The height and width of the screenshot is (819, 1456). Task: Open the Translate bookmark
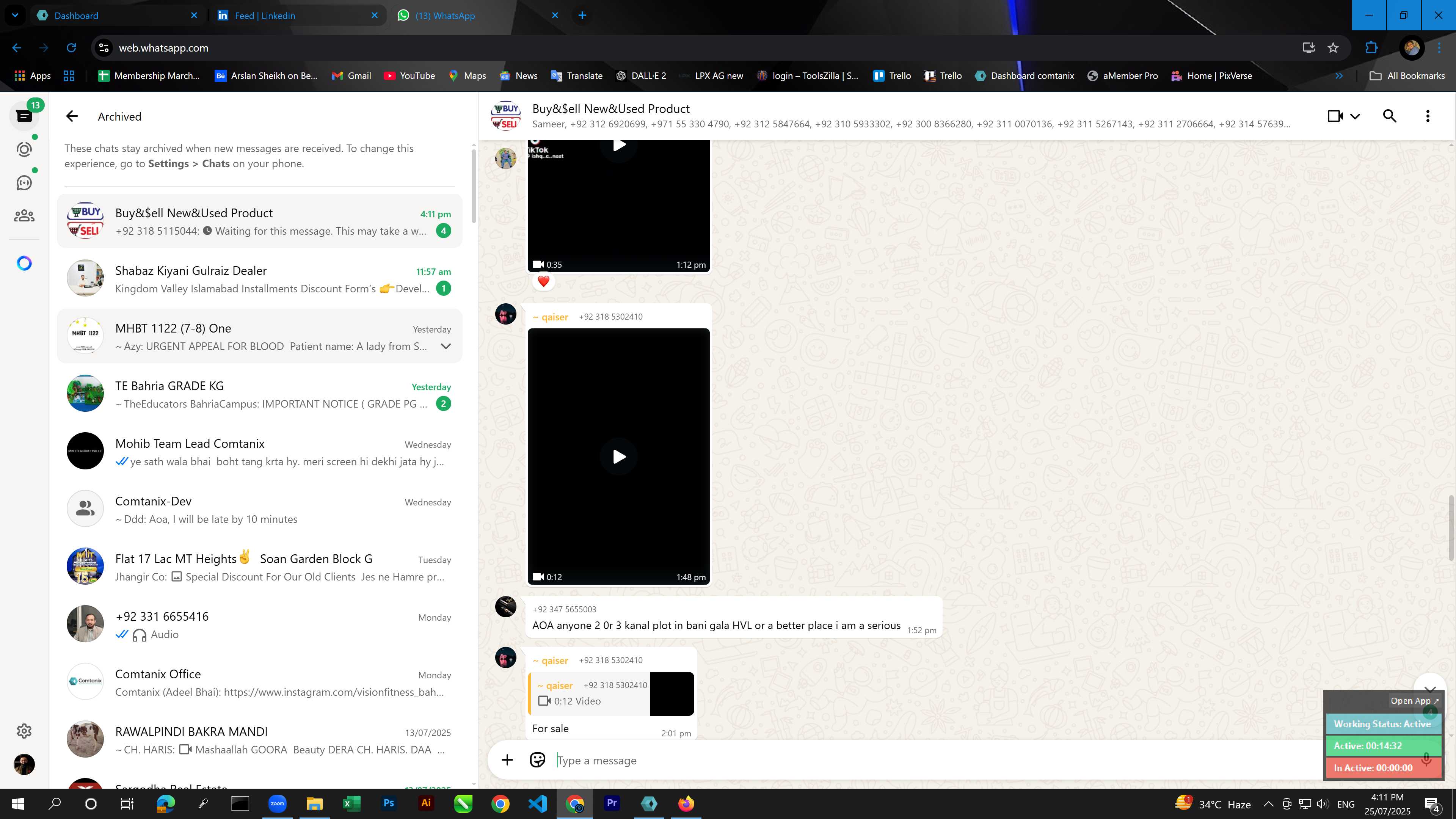pyautogui.click(x=576, y=76)
